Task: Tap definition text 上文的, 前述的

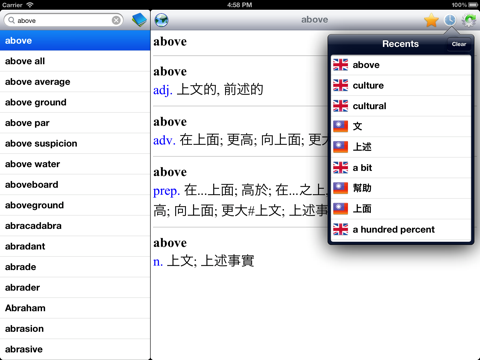Action: [220, 90]
